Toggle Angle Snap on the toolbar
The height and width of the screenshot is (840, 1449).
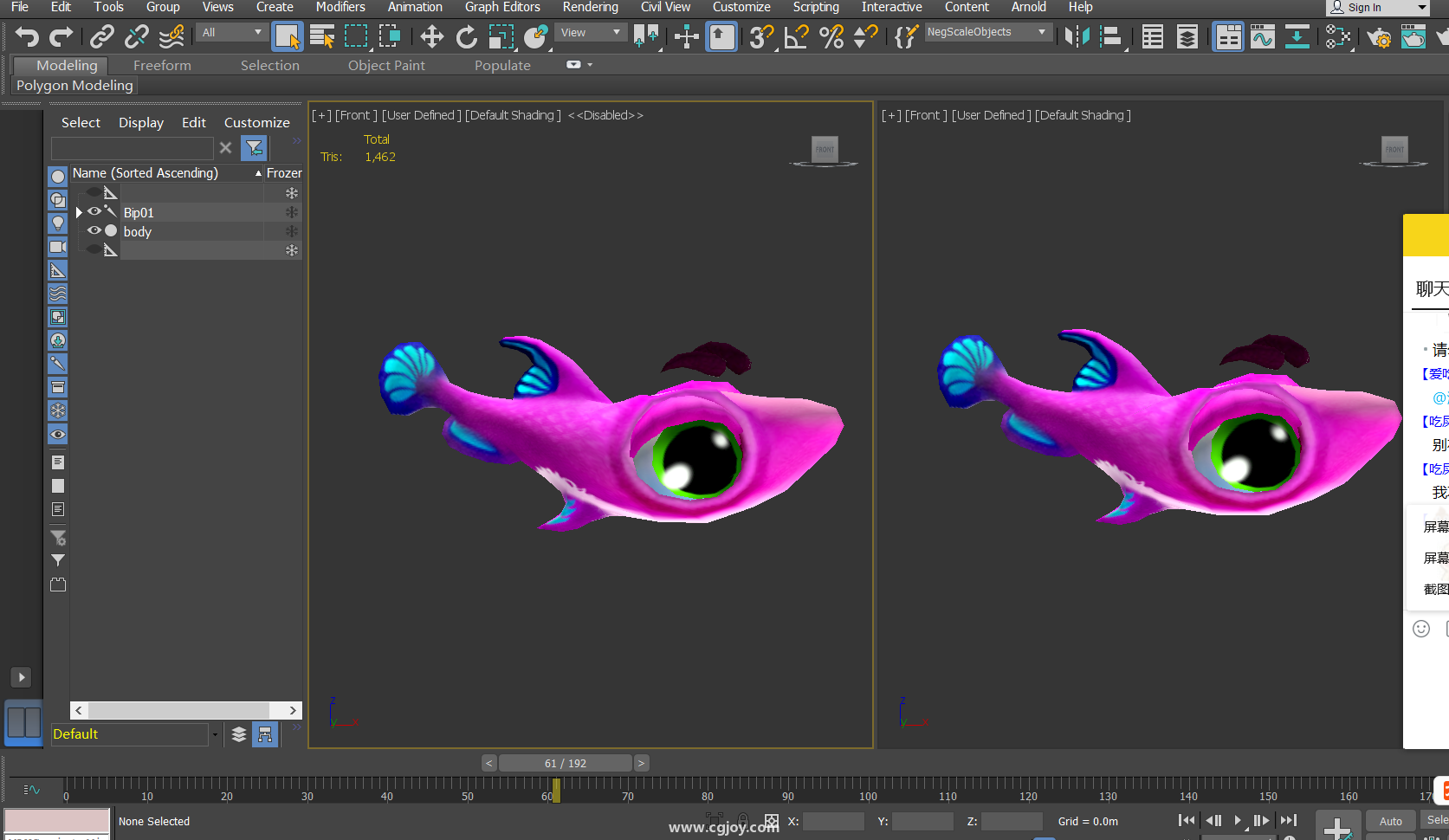[x=796, y=36]
